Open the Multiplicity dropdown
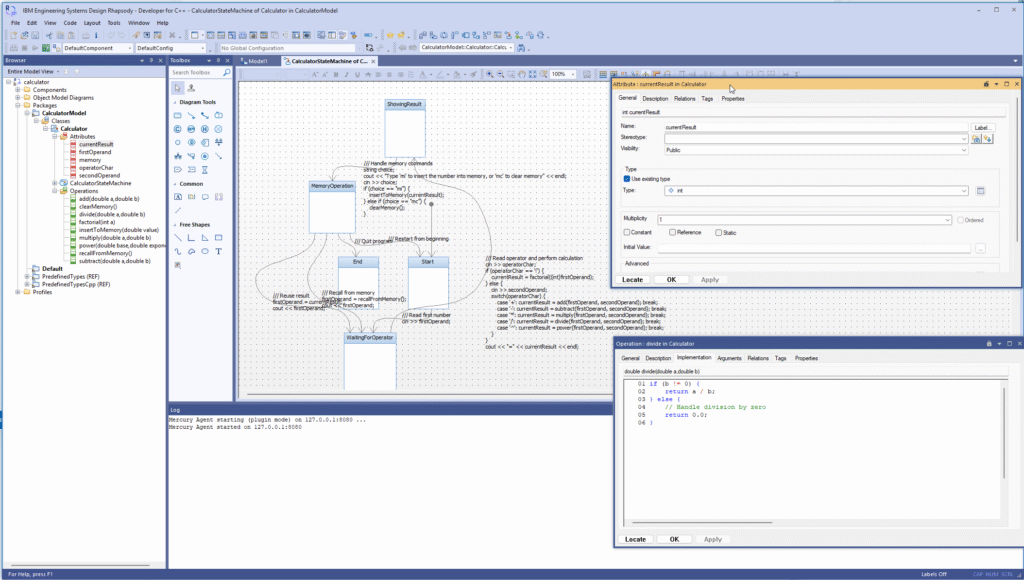1024x580 pixels. click(x=948, y=220)
